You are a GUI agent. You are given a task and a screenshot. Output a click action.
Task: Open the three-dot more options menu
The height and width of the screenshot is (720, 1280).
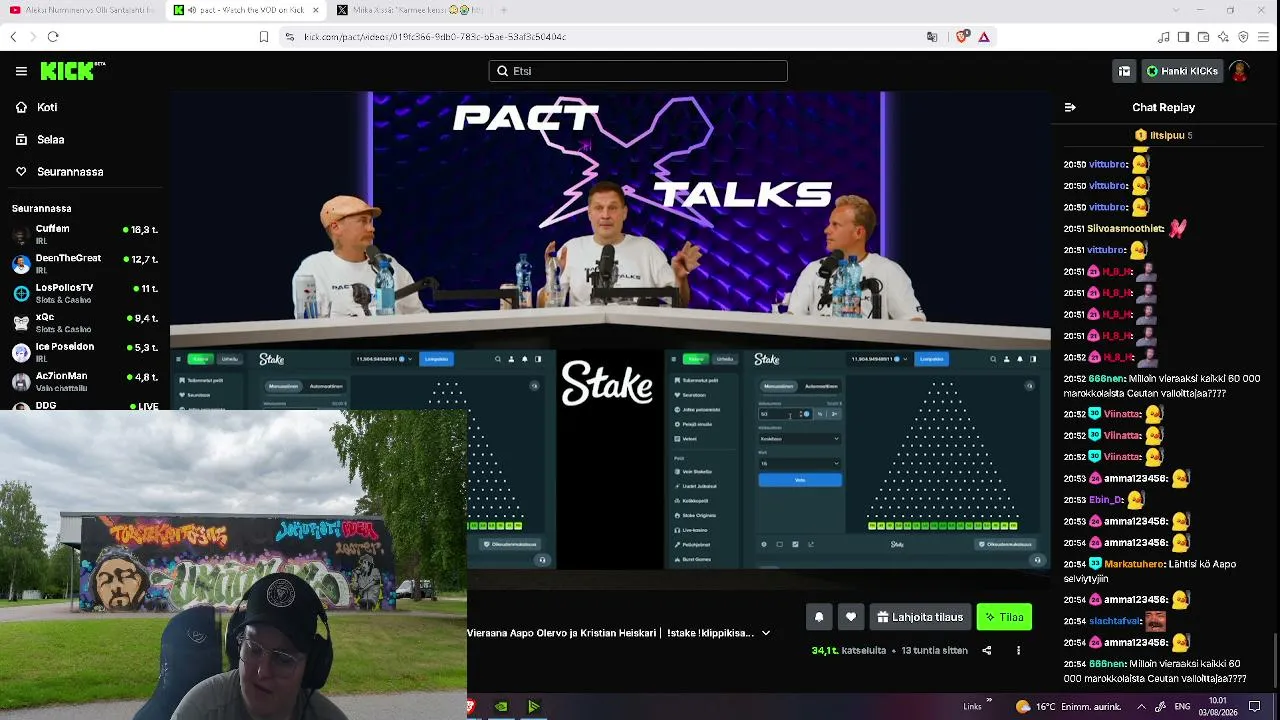(1018, 650)
